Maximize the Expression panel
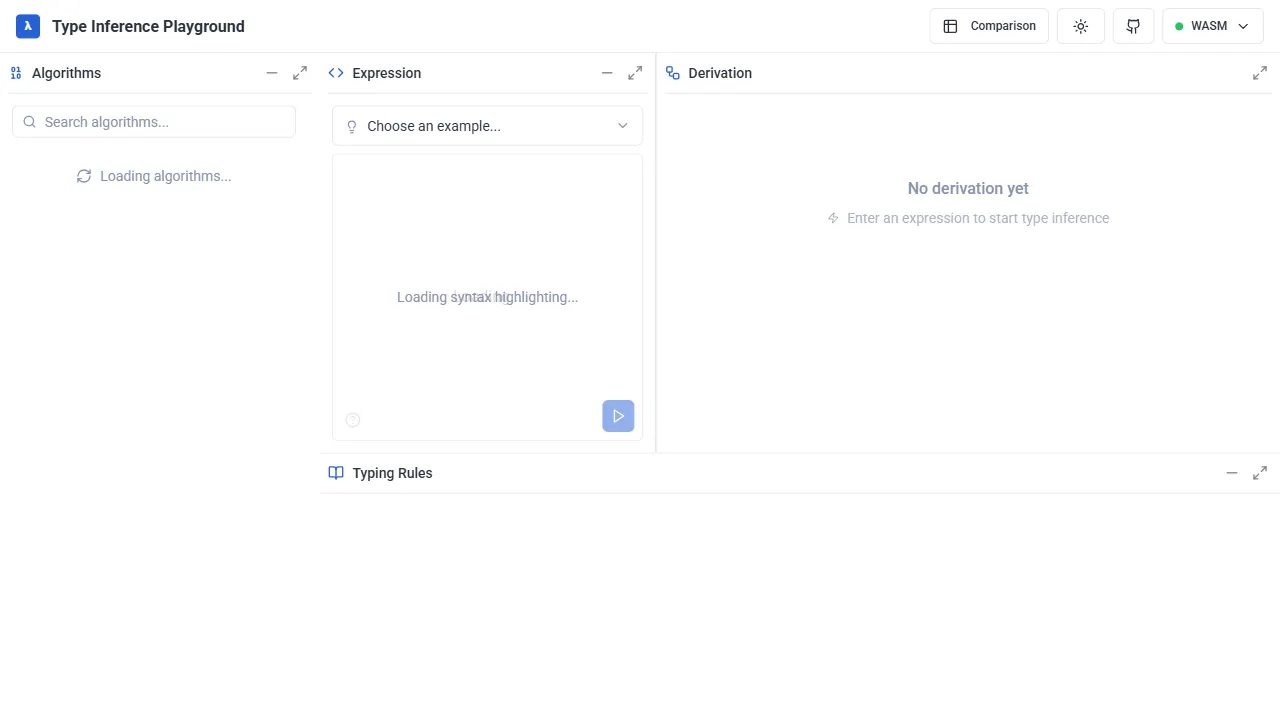The height and width of the screenshot is (720, 1280). point(635,73)
